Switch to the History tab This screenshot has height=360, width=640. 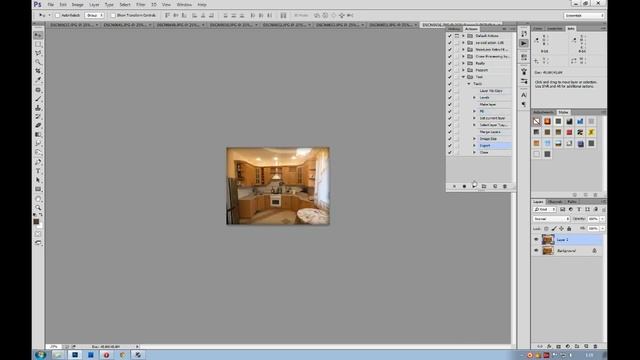454,29
